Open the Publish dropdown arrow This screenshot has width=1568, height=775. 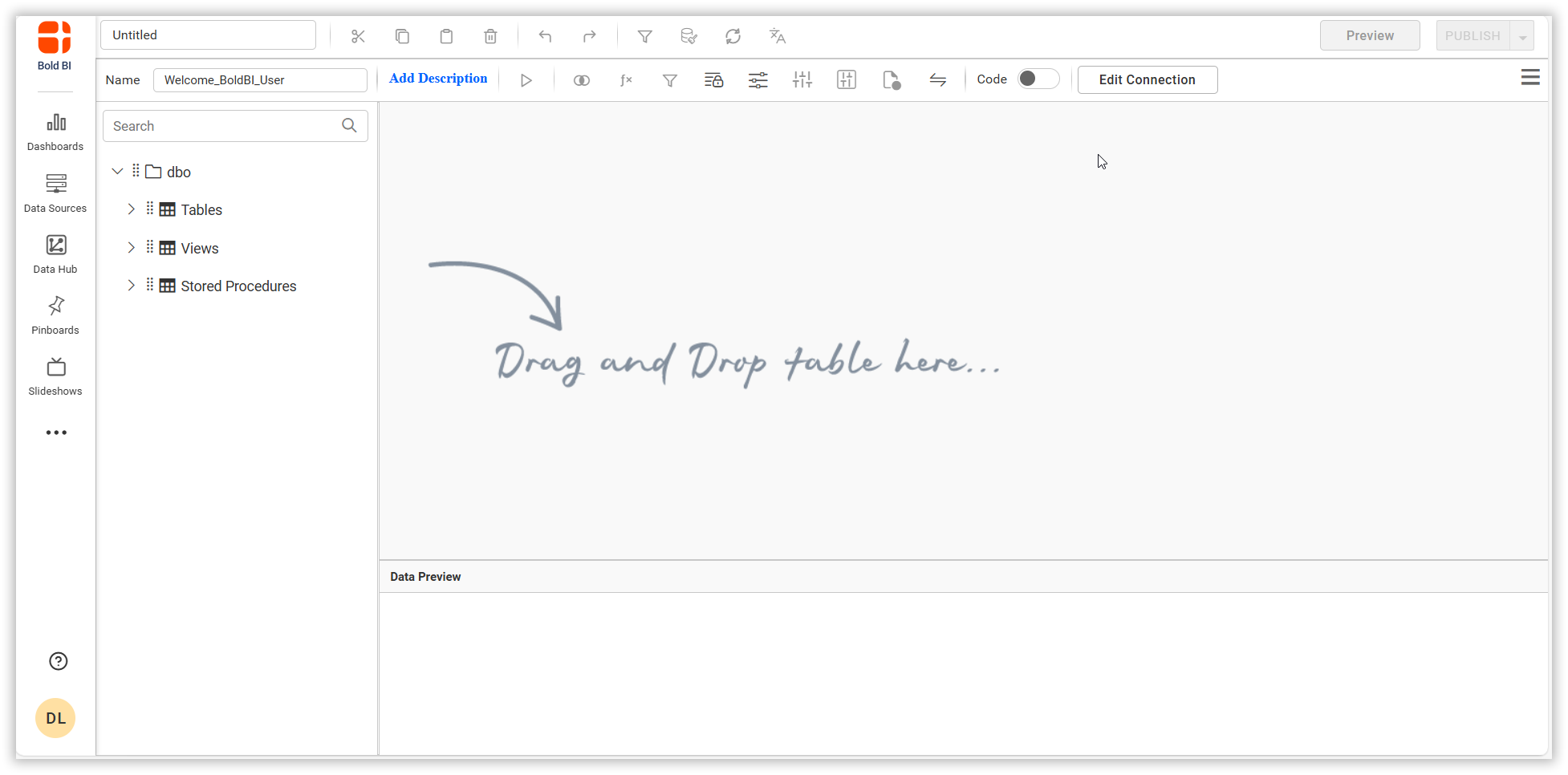(x=1522, y=36)
